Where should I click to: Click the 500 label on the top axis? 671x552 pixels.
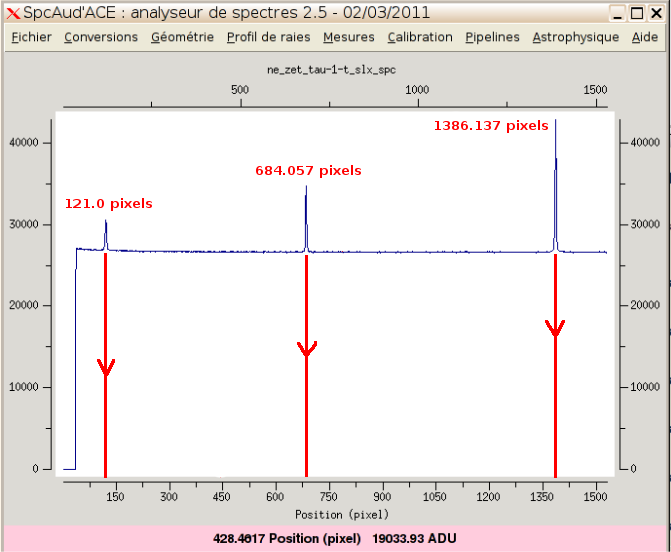point(240,90)
